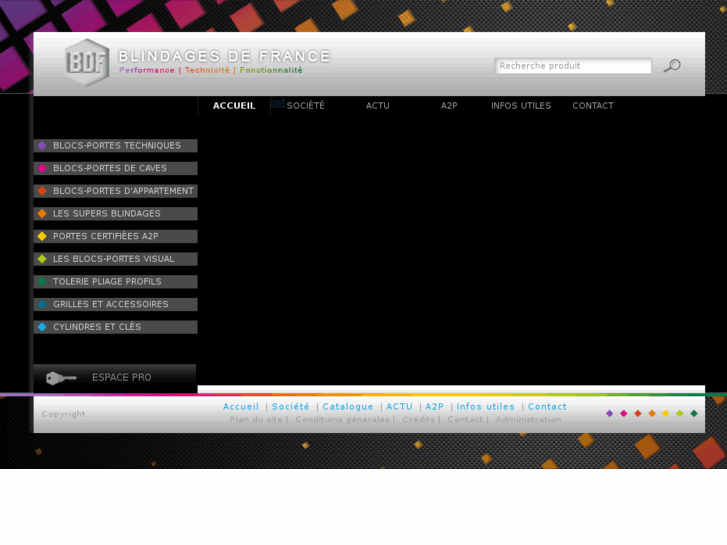This screenshot has height=545, width=727.
Task: Click the yellow diamond beside Portes Certifiées A2P
Action: click(42, 237)
